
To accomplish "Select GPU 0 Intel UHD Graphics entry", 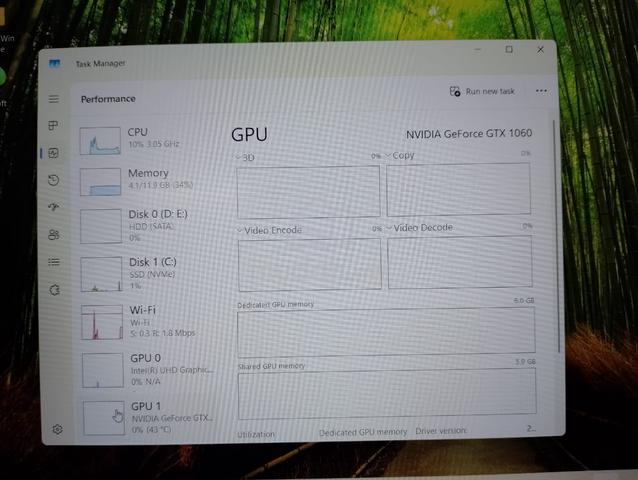I will (x=150, y=370).
